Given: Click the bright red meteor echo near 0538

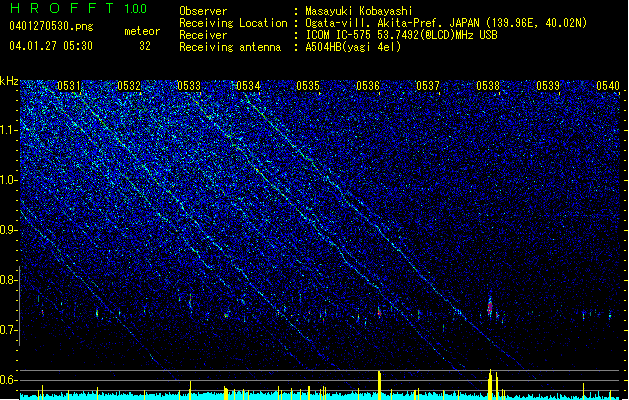Looking at the screenshot, I should pyautogui.click(x=490, y=307).
